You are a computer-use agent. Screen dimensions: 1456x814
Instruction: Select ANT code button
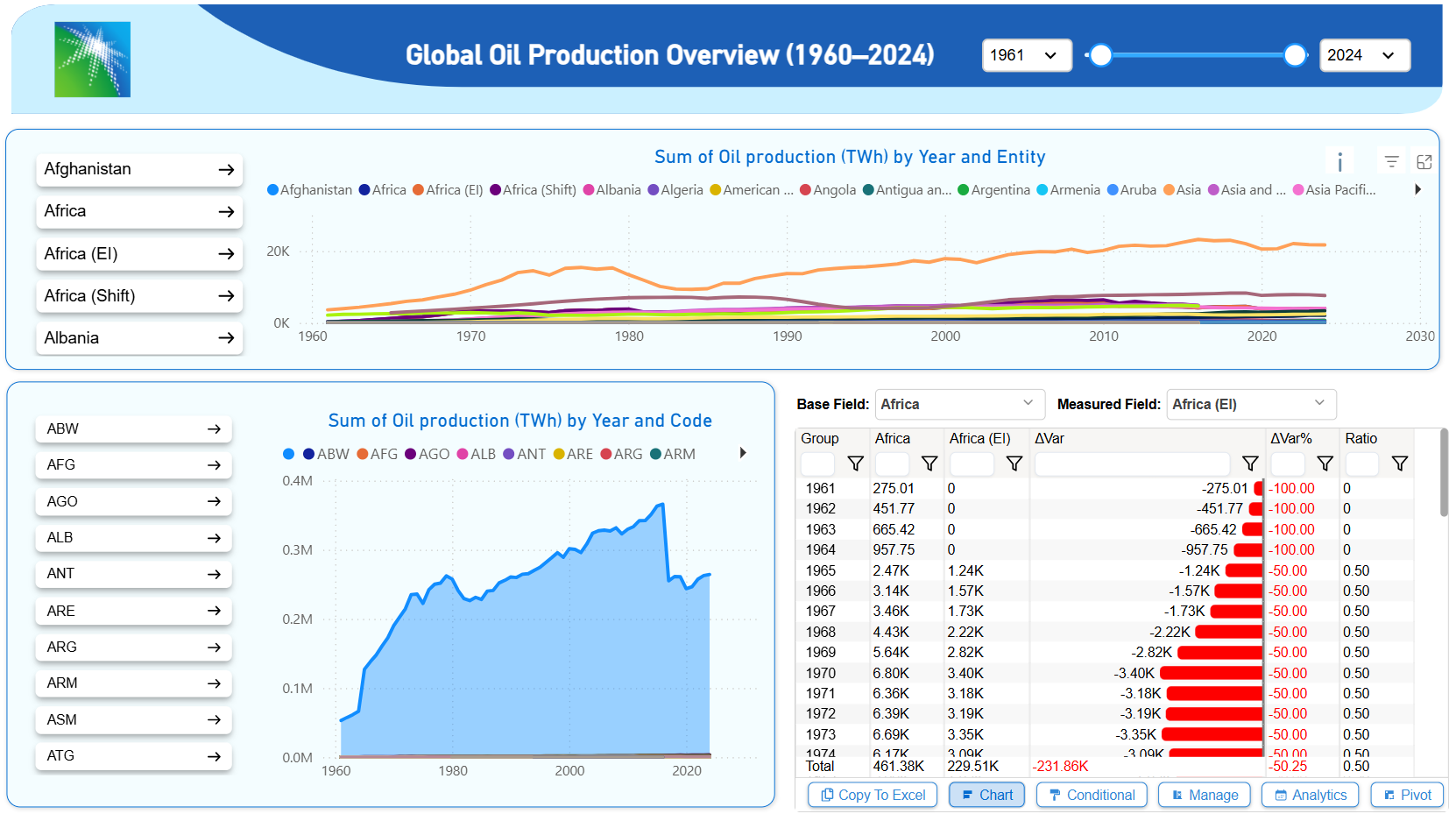[133, 574]
